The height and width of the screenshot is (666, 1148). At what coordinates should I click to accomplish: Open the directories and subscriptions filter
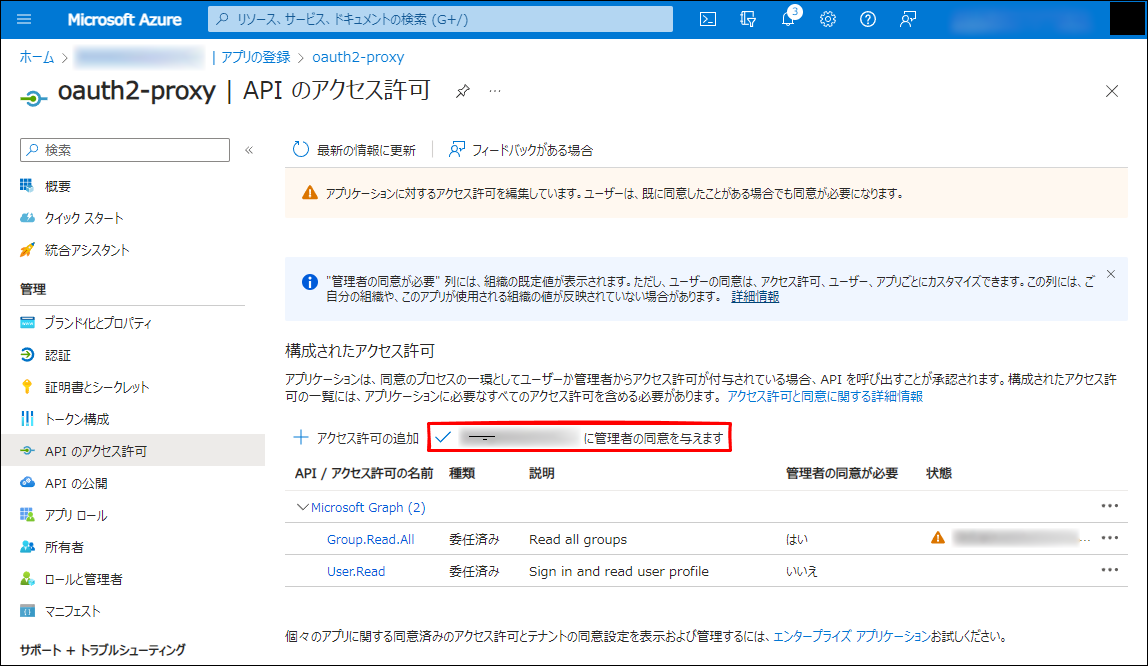click(748, 19)
